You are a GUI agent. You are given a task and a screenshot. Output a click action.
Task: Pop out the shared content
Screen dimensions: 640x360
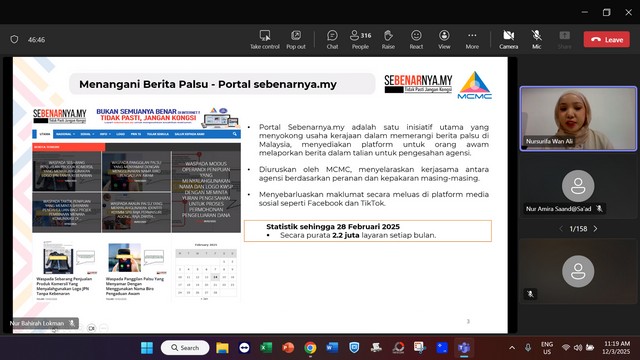[296, 40]
